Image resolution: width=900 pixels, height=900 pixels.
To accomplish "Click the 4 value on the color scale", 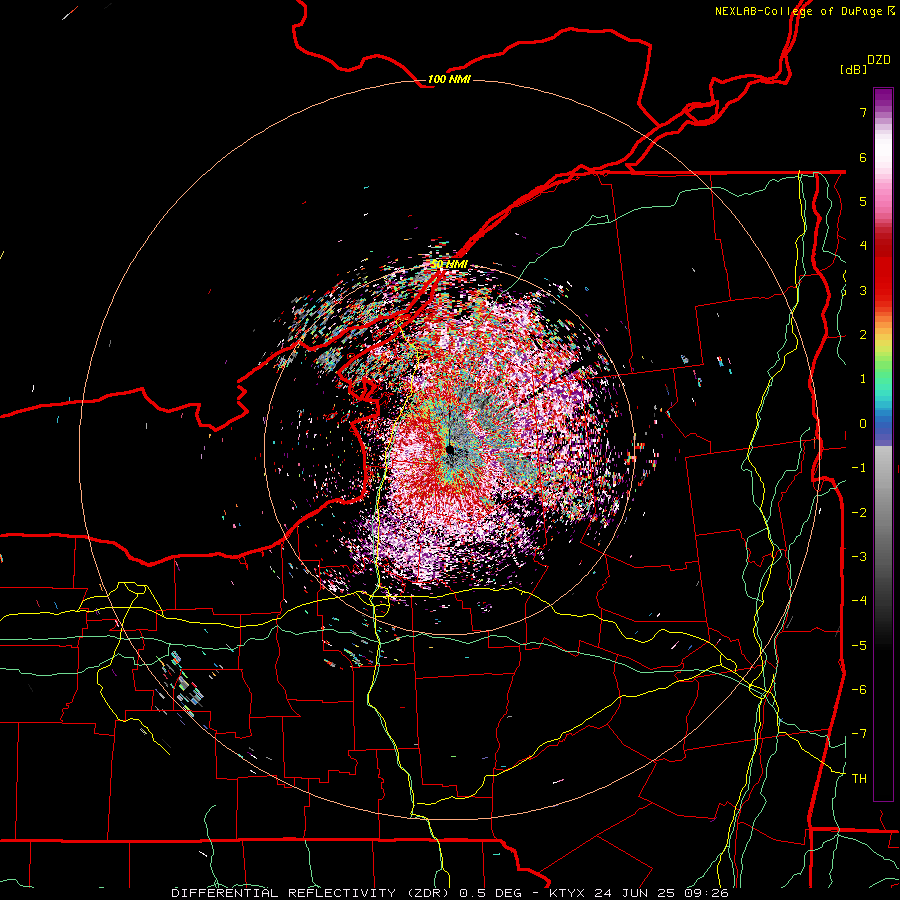I will (x=863, y=246).
